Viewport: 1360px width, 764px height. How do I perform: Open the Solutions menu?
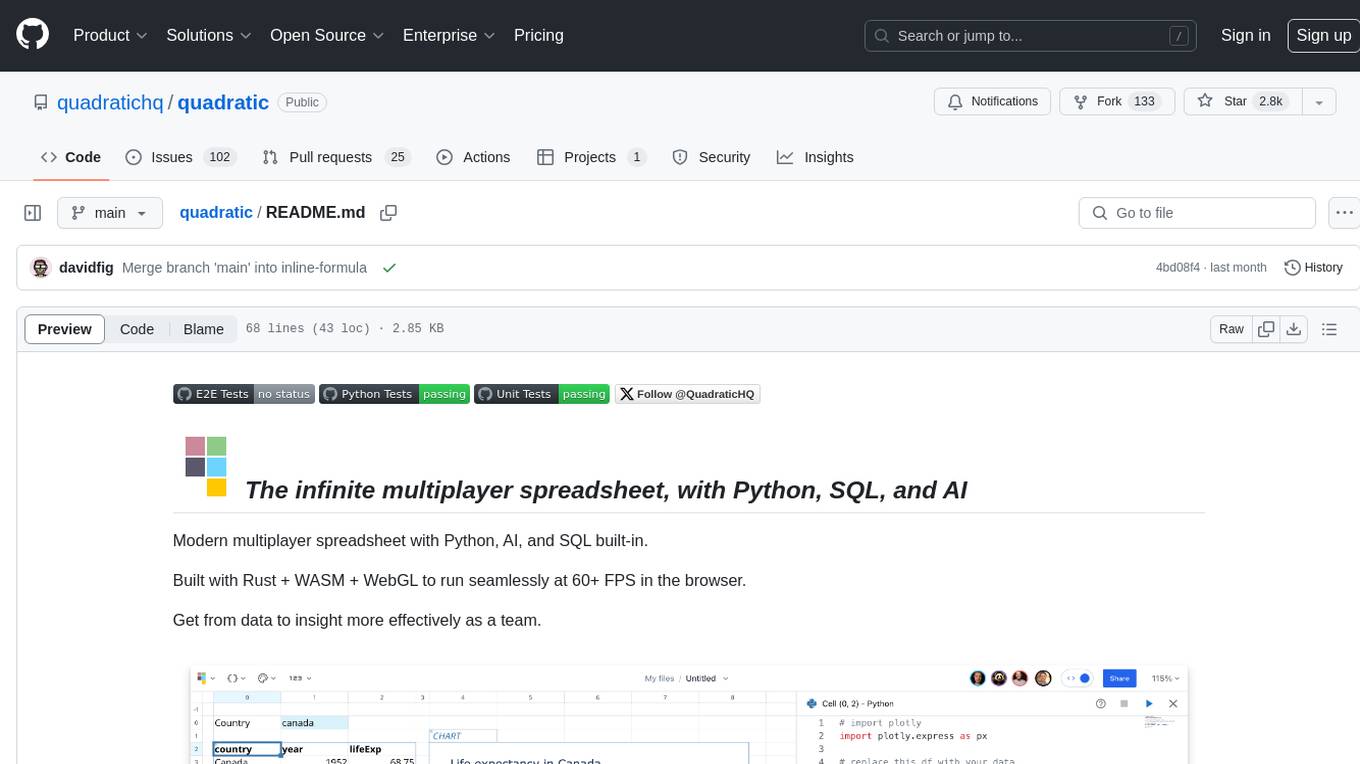tap(208, 35)
